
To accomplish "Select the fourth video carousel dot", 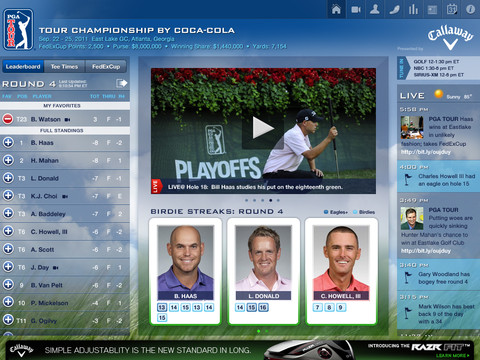I will 270,200.
